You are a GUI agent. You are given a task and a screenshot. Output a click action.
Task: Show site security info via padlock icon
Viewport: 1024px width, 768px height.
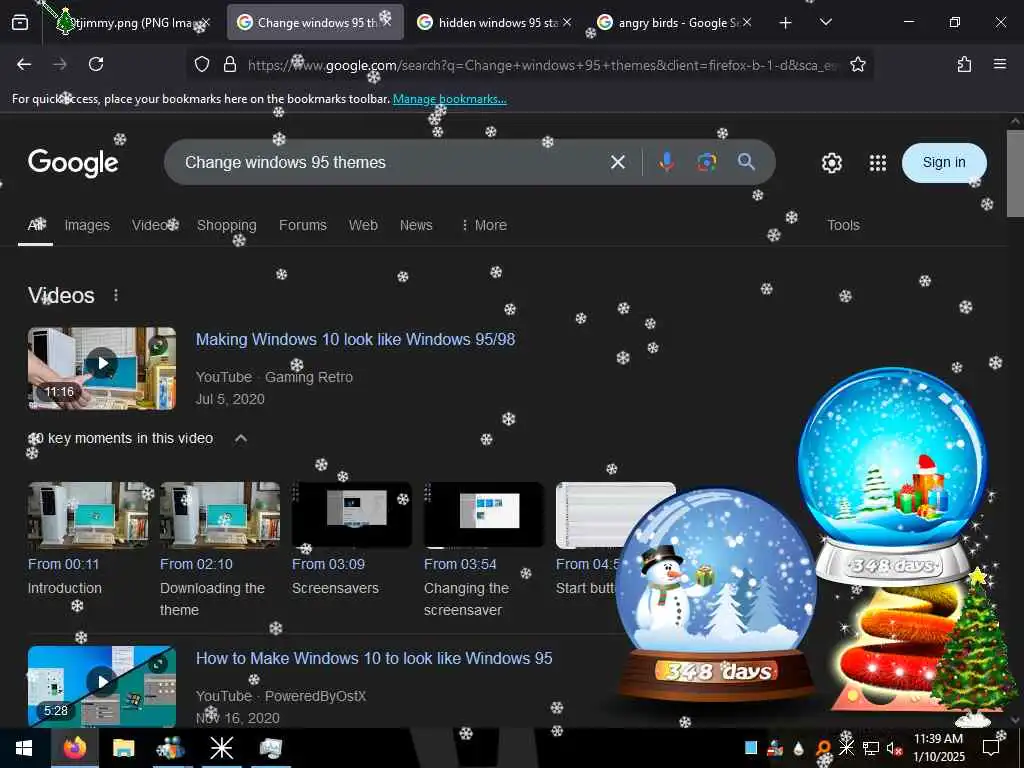coord(229,64)
